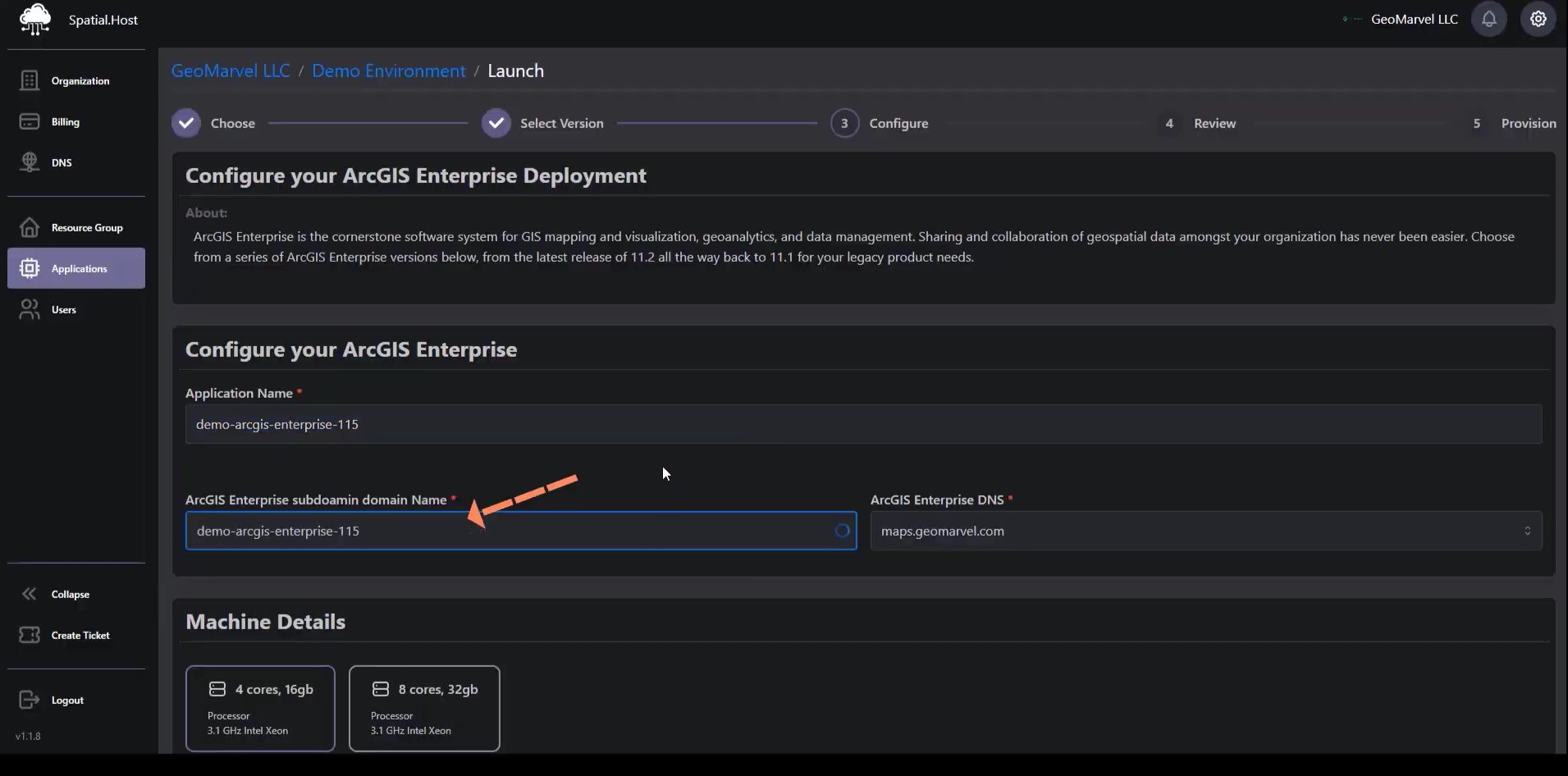Click the Spatial.Host cloud logo
This screenshot has width=1568, height=776.
coord(34,19)
